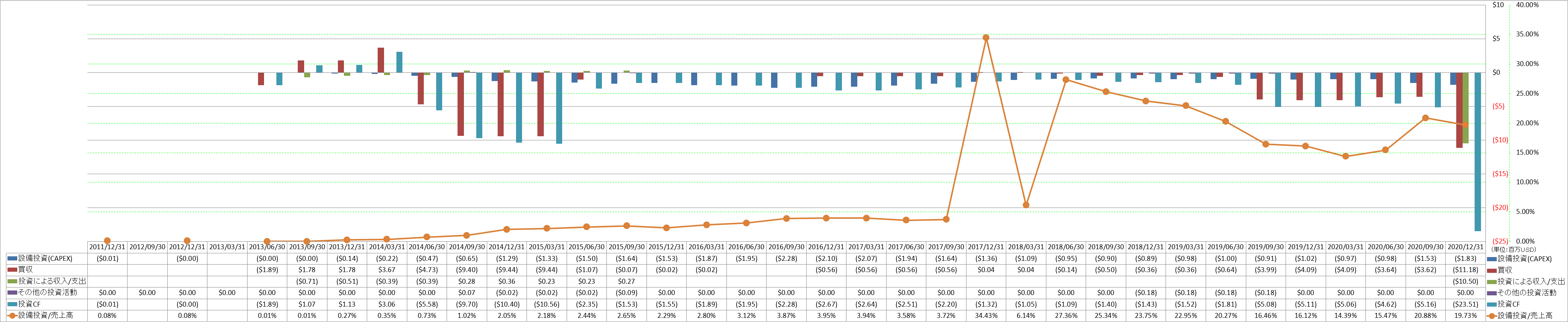This screenshot has height=322, width=1568.
Task: Select the $3.67 acquisition cell
Action: [x=387, y=270]
